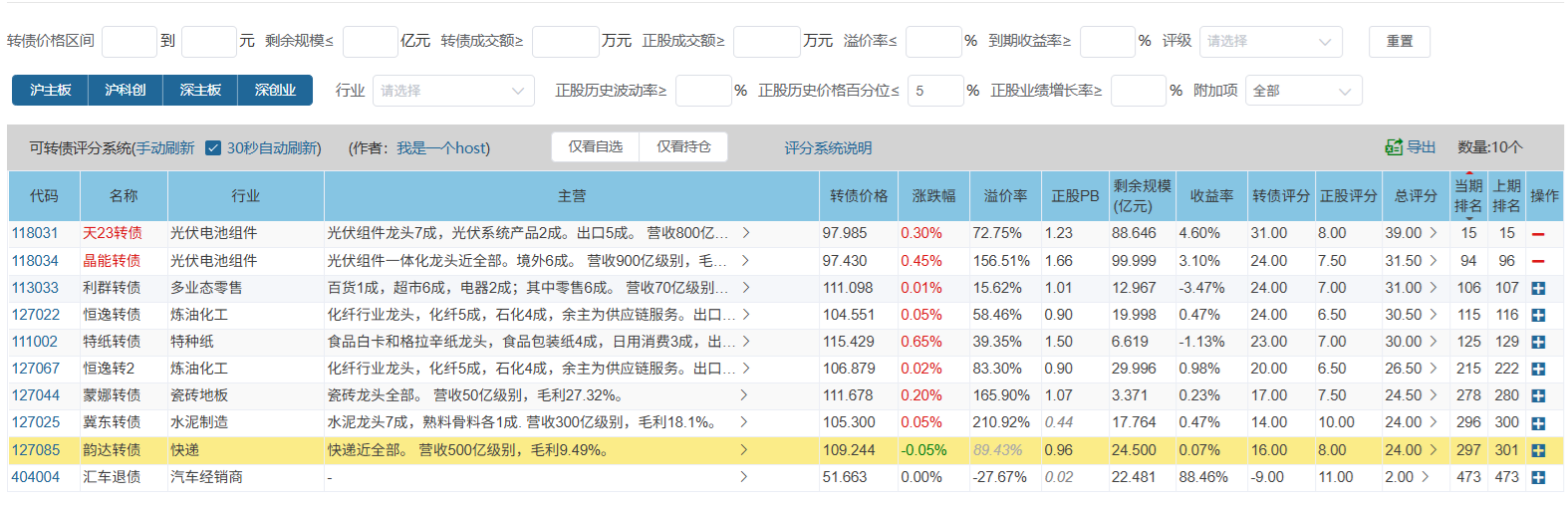The image size is (1568, 505).
Task: Toggle the 仅看持仓 filter
Action: coord(683,147)
